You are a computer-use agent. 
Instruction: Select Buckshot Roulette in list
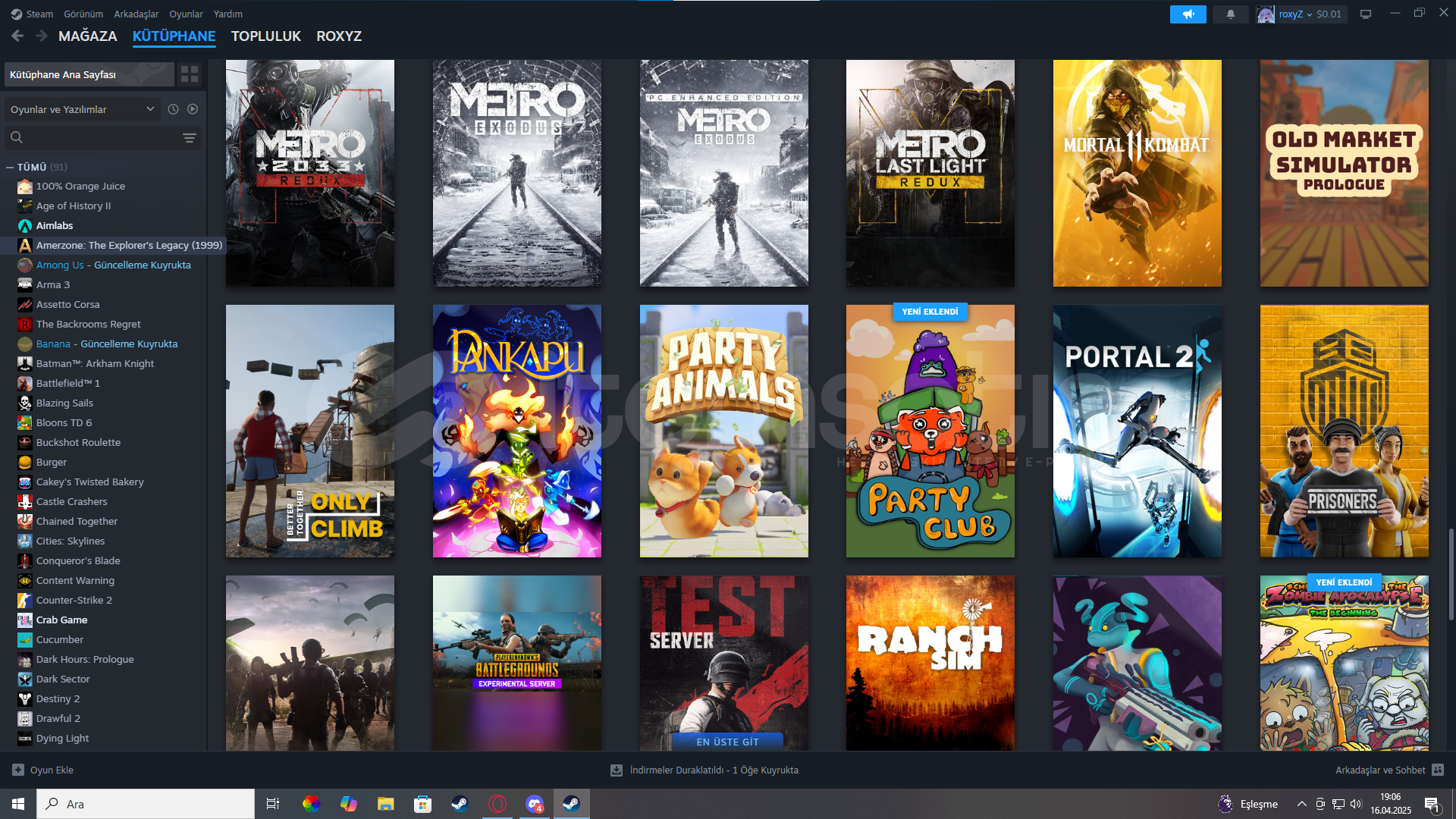tap(79, 443)
